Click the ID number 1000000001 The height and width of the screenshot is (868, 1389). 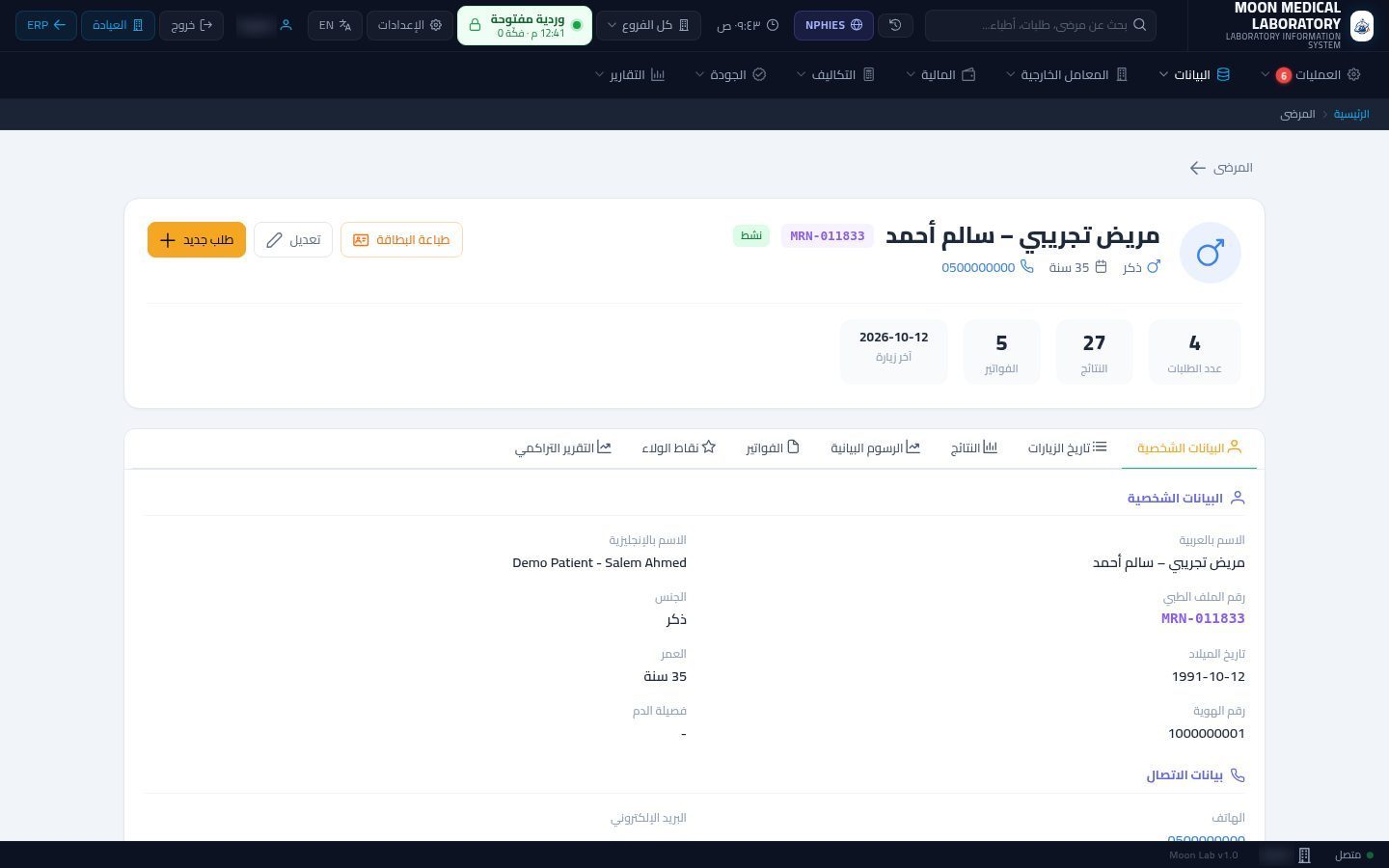click(x=1207, y=733)
